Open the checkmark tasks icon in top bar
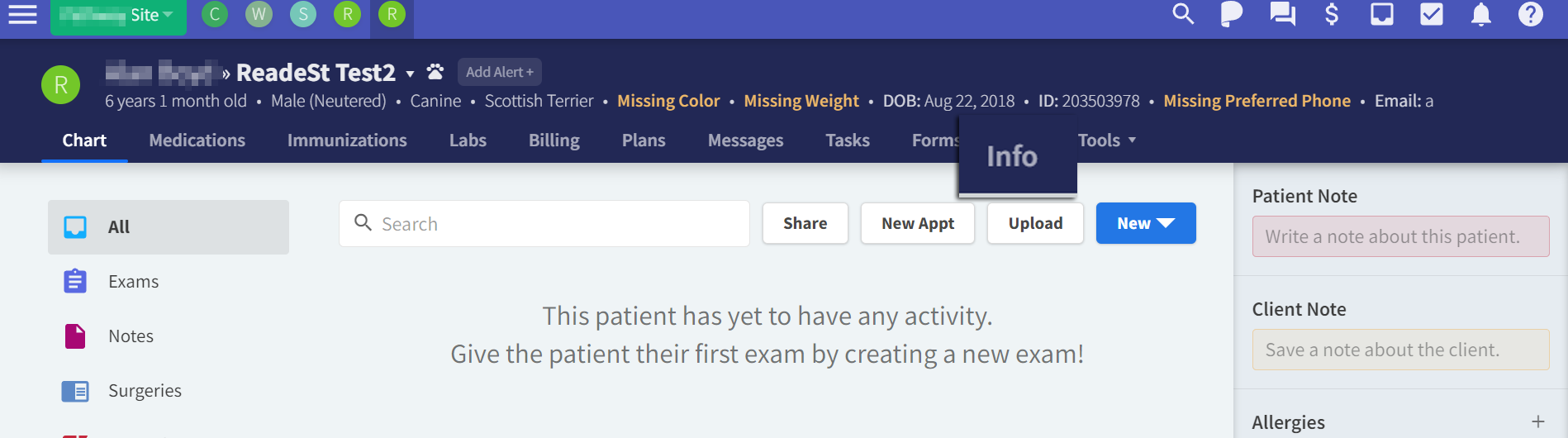Image resolution: width=1568 pixels, height=438 pixels. pyautogui.click(x=1432, y=14)
